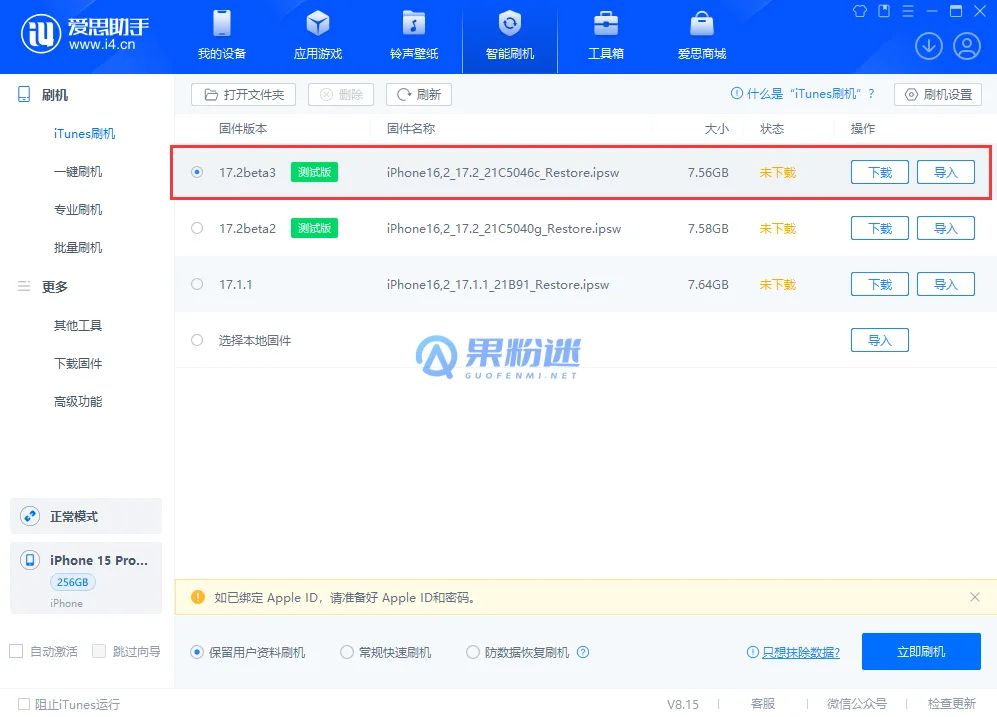
Task: Open 一键刷机 in the sidebar
Action: point(78,172)
